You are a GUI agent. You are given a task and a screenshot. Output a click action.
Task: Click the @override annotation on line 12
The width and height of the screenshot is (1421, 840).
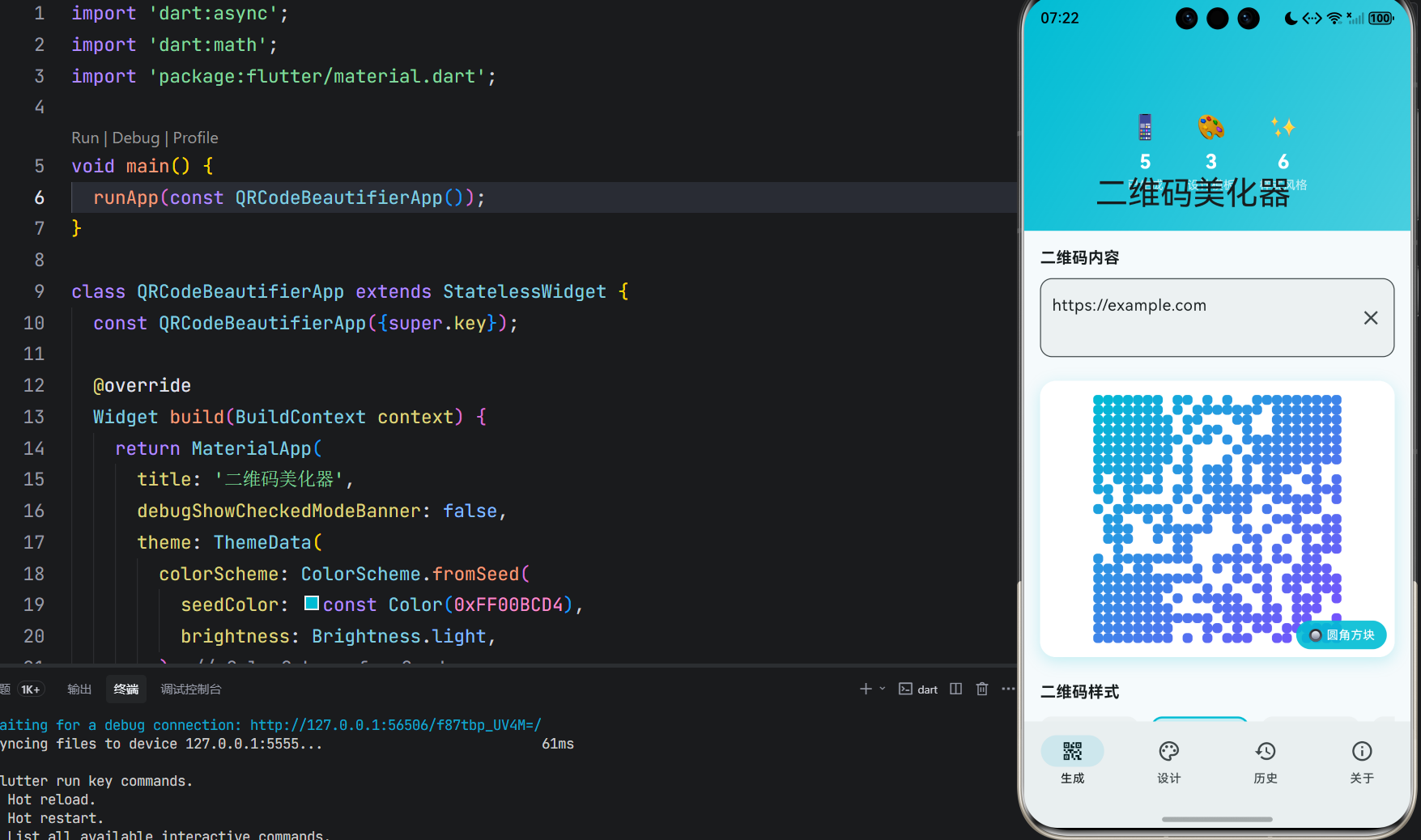[142, 385]
